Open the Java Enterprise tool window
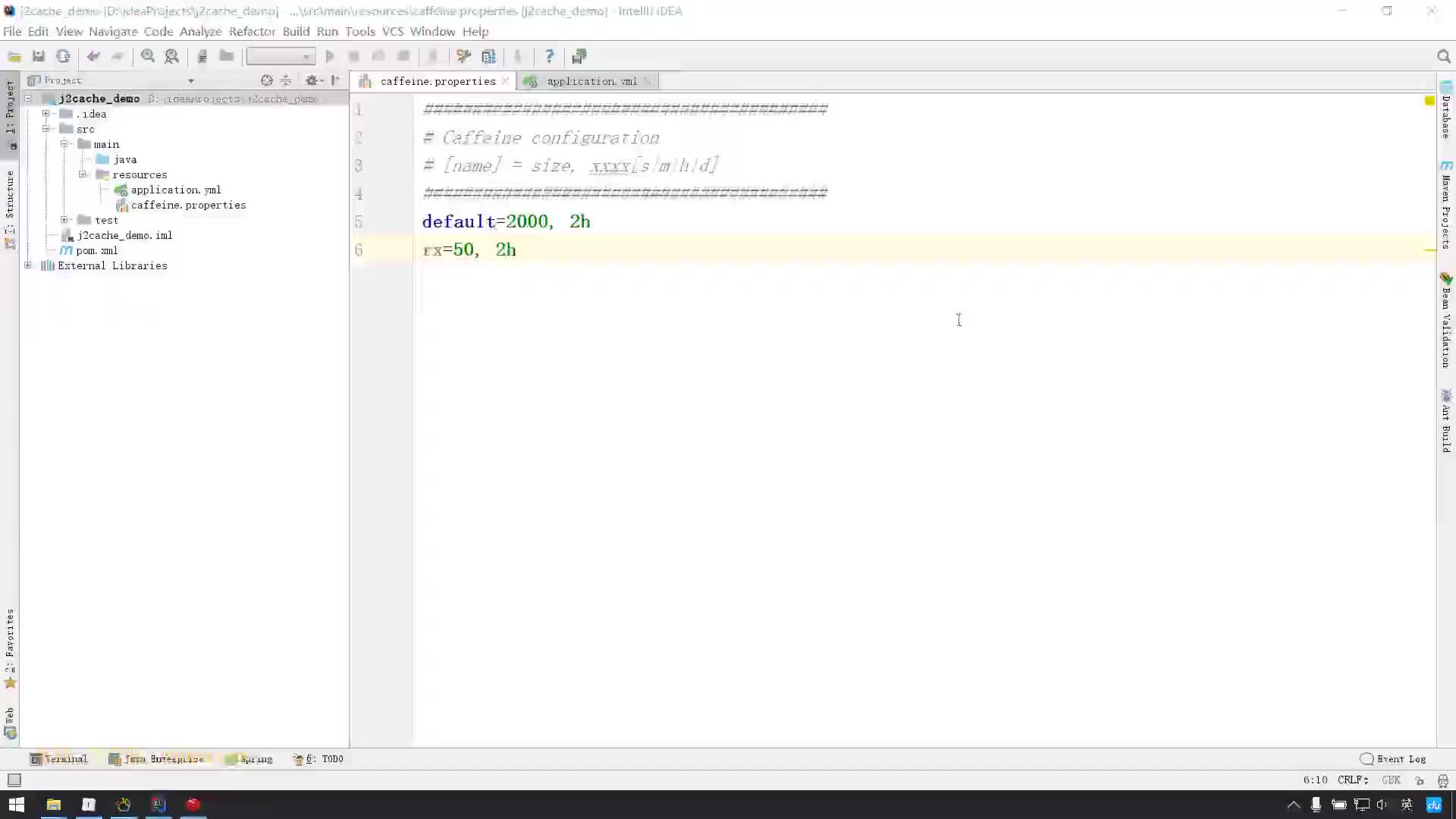 click(x=157, y=759)
